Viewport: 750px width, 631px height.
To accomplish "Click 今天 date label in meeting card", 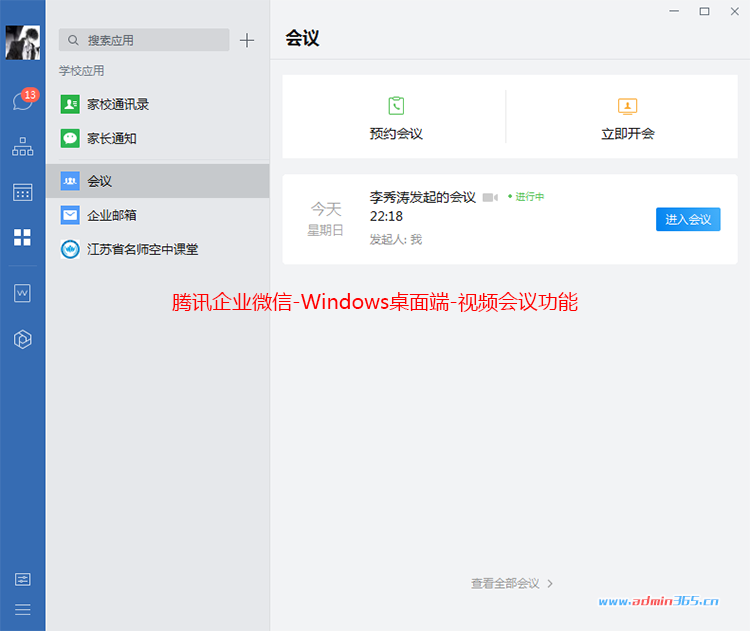I will pos(326,209).
